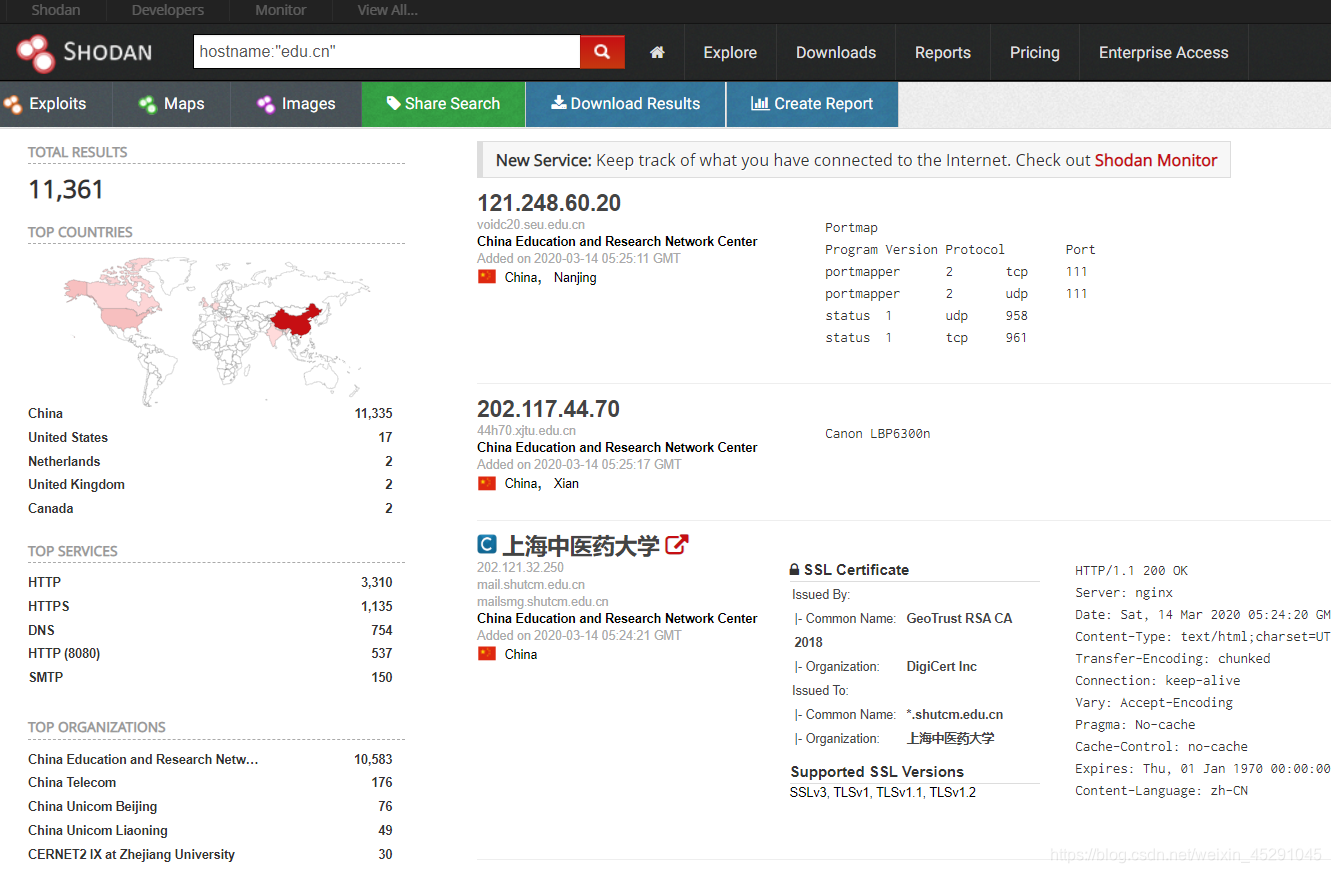Open the Explore menu
The height and width of the screenshot is (873, 1331).
coord(730,52)
